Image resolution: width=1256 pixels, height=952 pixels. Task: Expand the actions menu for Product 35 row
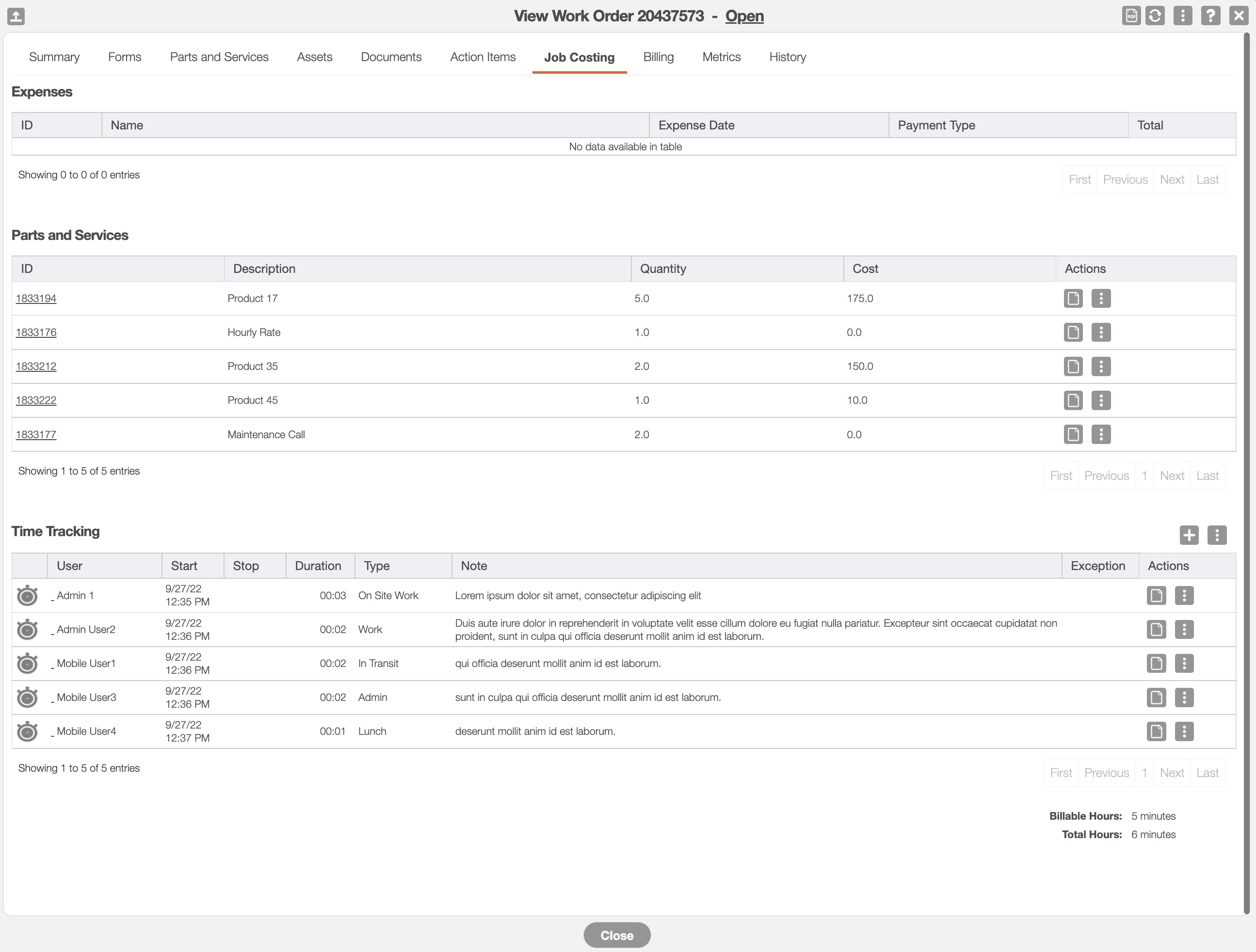[1100, 366]
